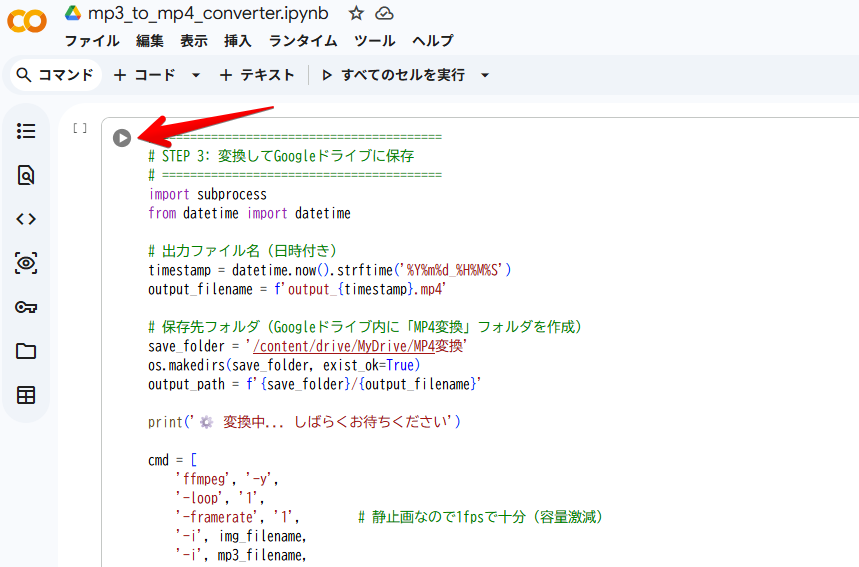Image resolution: width=859 pixels, height=567 pixels.
Task: Open the secrets key panel
Action: (26, 307)
